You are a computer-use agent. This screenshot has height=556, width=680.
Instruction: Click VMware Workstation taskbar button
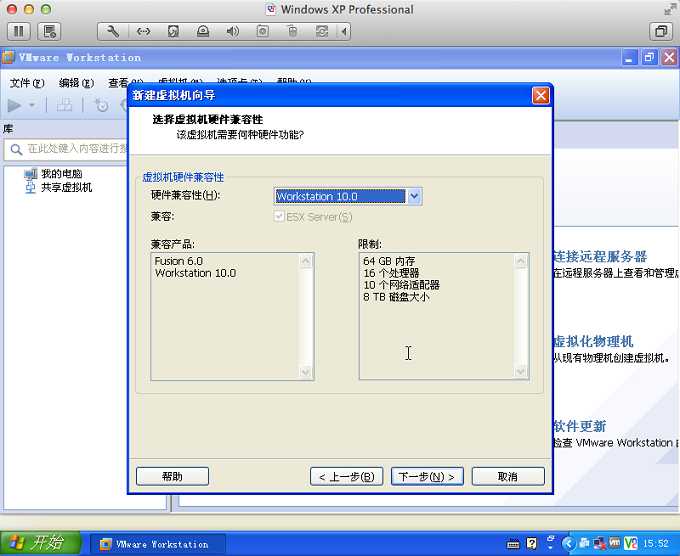point(157,544)
